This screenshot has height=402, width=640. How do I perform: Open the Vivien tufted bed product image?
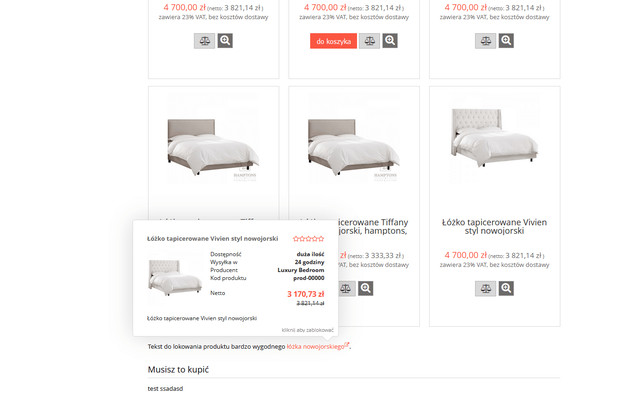point(494,138)
